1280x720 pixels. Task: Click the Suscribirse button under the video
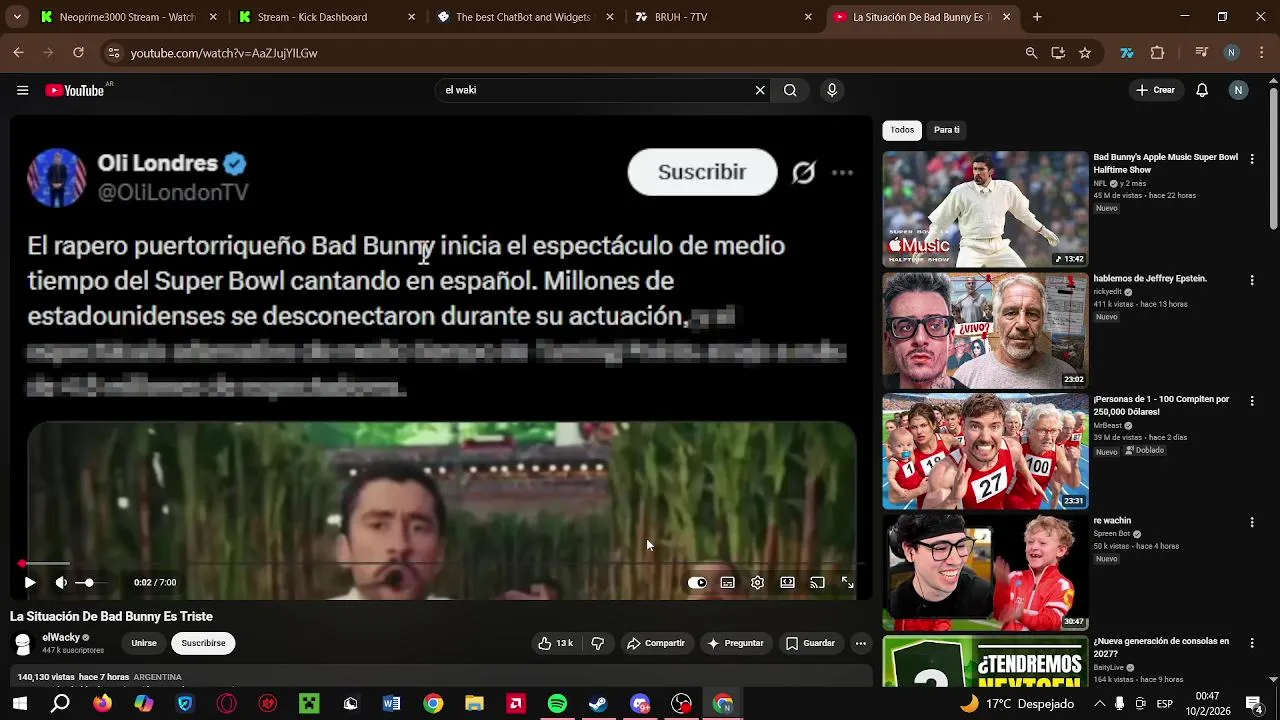203,643
